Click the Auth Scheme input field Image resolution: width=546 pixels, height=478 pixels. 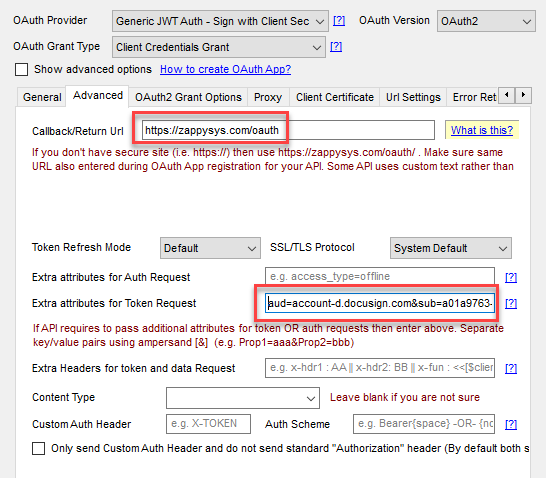424,424
